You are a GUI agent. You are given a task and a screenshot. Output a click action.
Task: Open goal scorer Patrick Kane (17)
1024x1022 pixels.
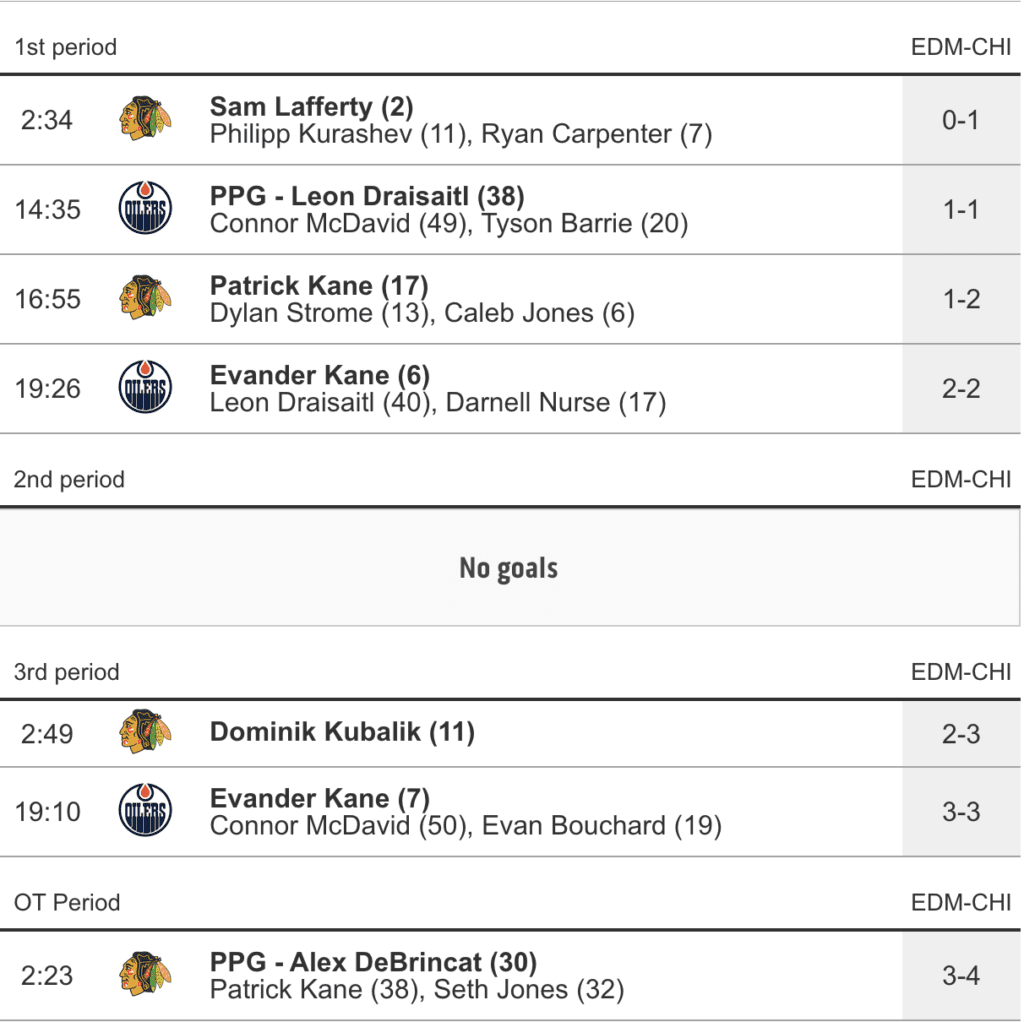(319, 286)
